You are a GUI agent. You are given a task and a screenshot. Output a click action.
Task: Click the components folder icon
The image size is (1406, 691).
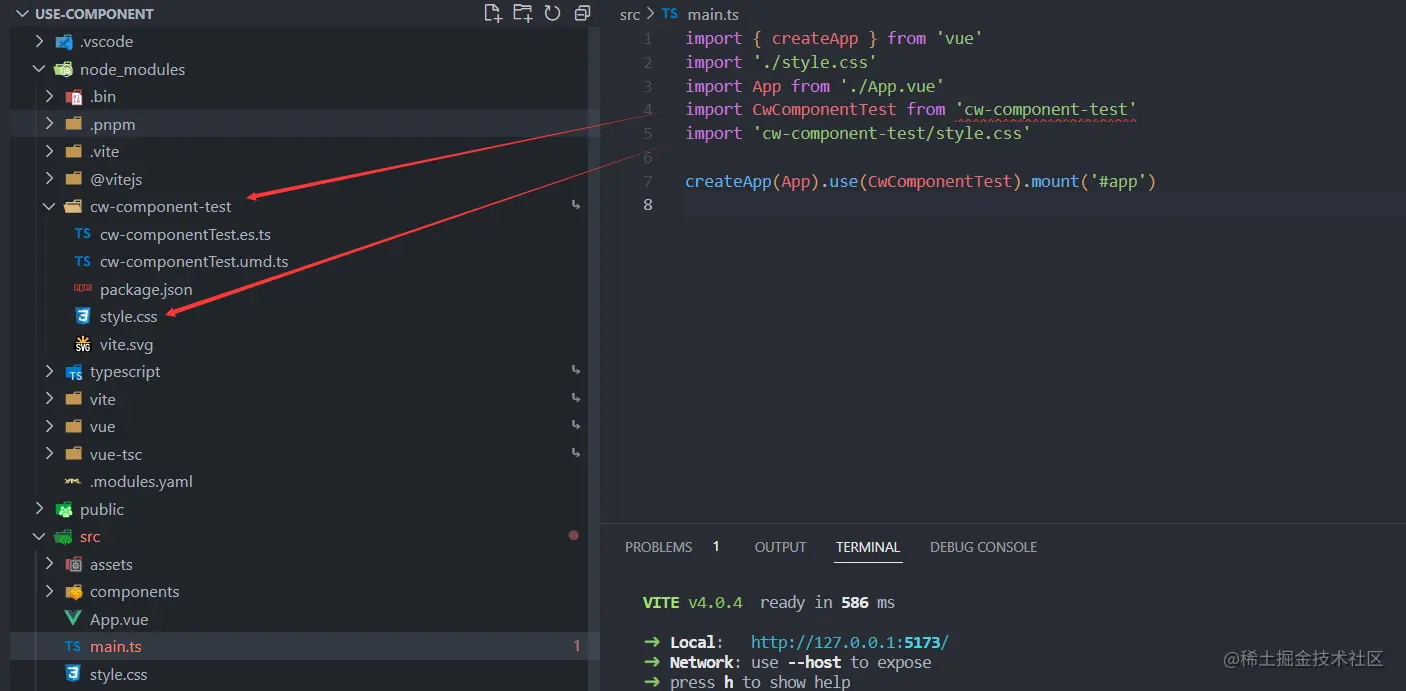[73, 592]
